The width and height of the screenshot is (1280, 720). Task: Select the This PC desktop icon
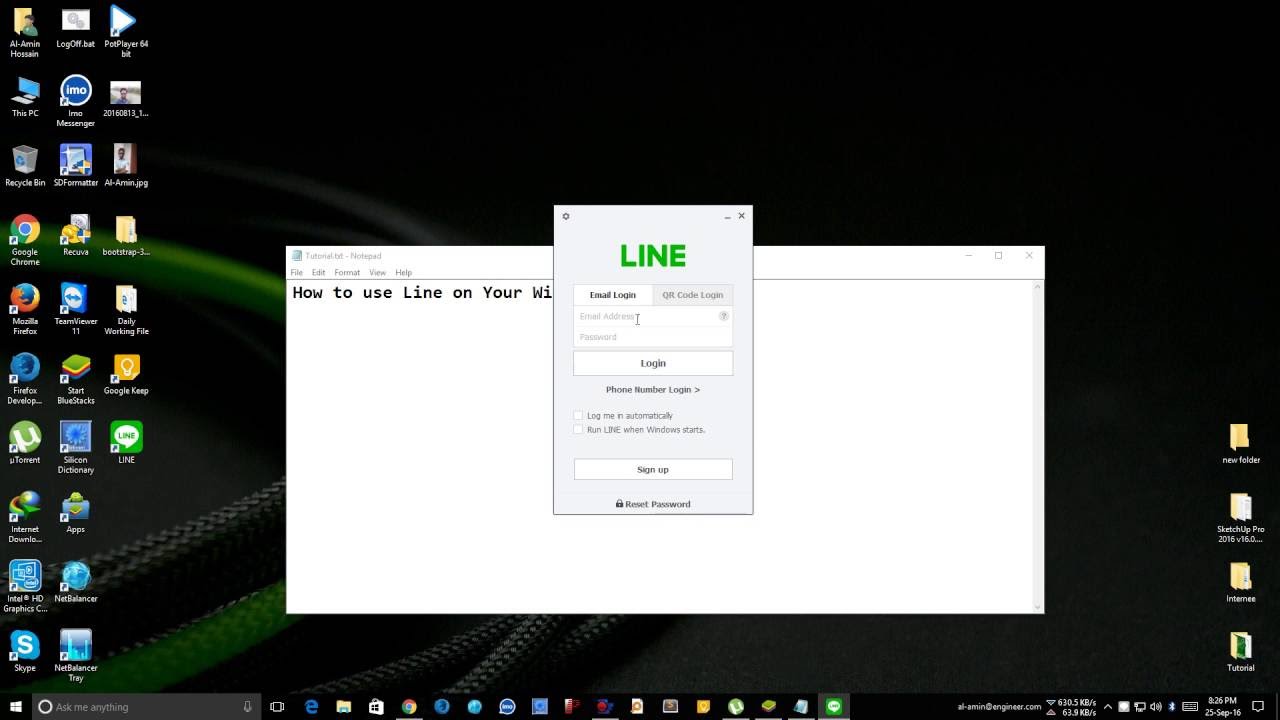(x=25, y=97)
